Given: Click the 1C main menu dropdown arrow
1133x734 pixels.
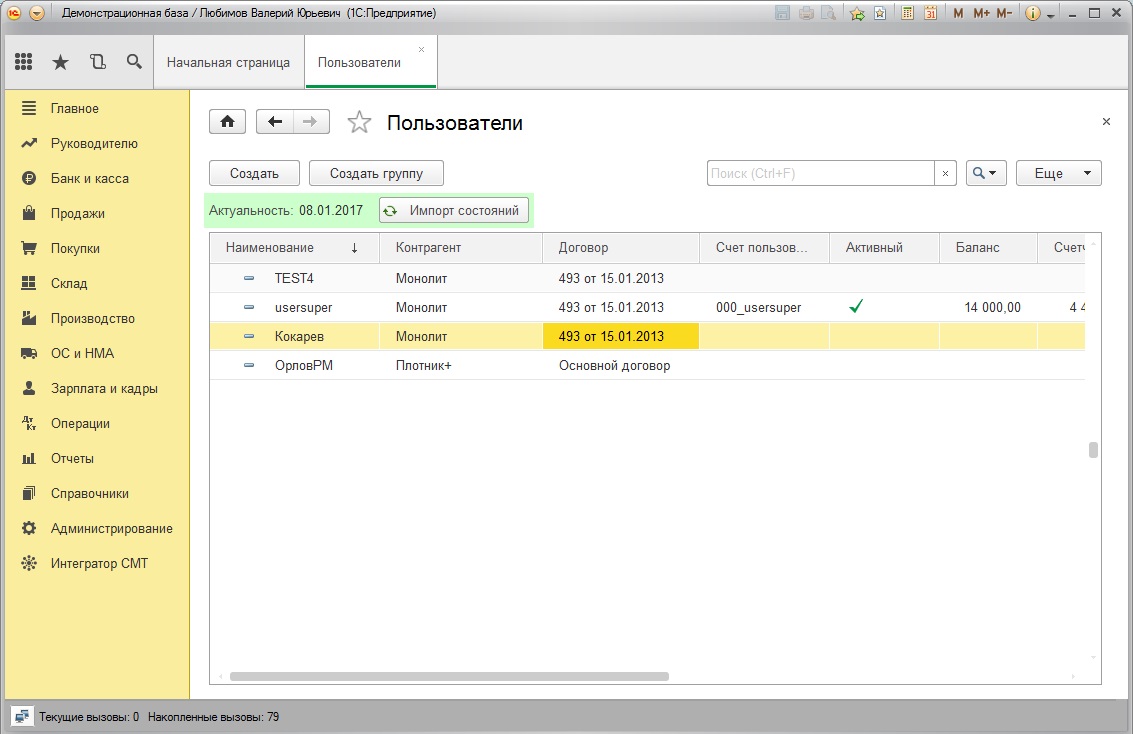Looking at the screenshot, I should [37, 13].
